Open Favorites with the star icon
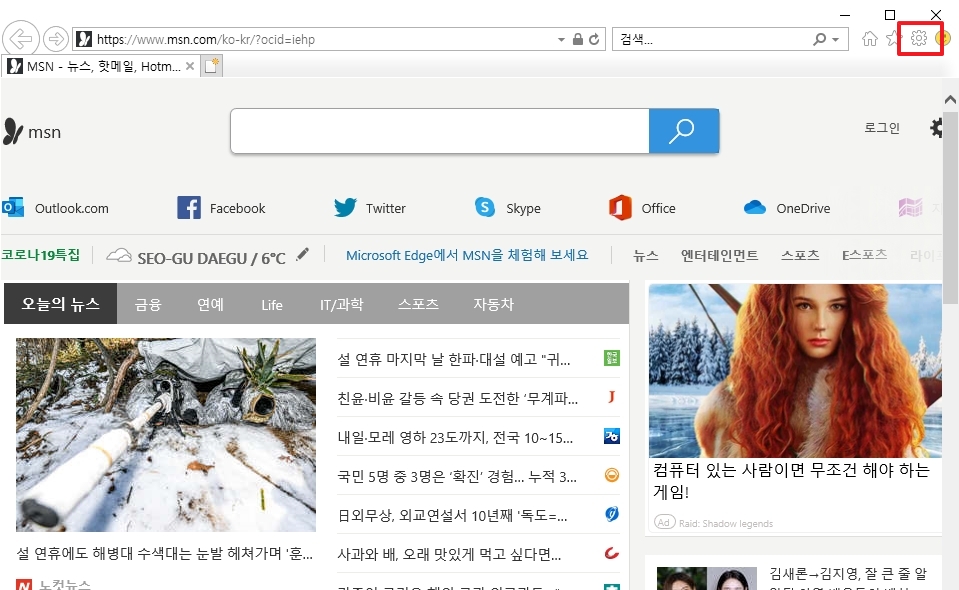The width and height of the screenshot is (959, 590). tap(894, 39)
